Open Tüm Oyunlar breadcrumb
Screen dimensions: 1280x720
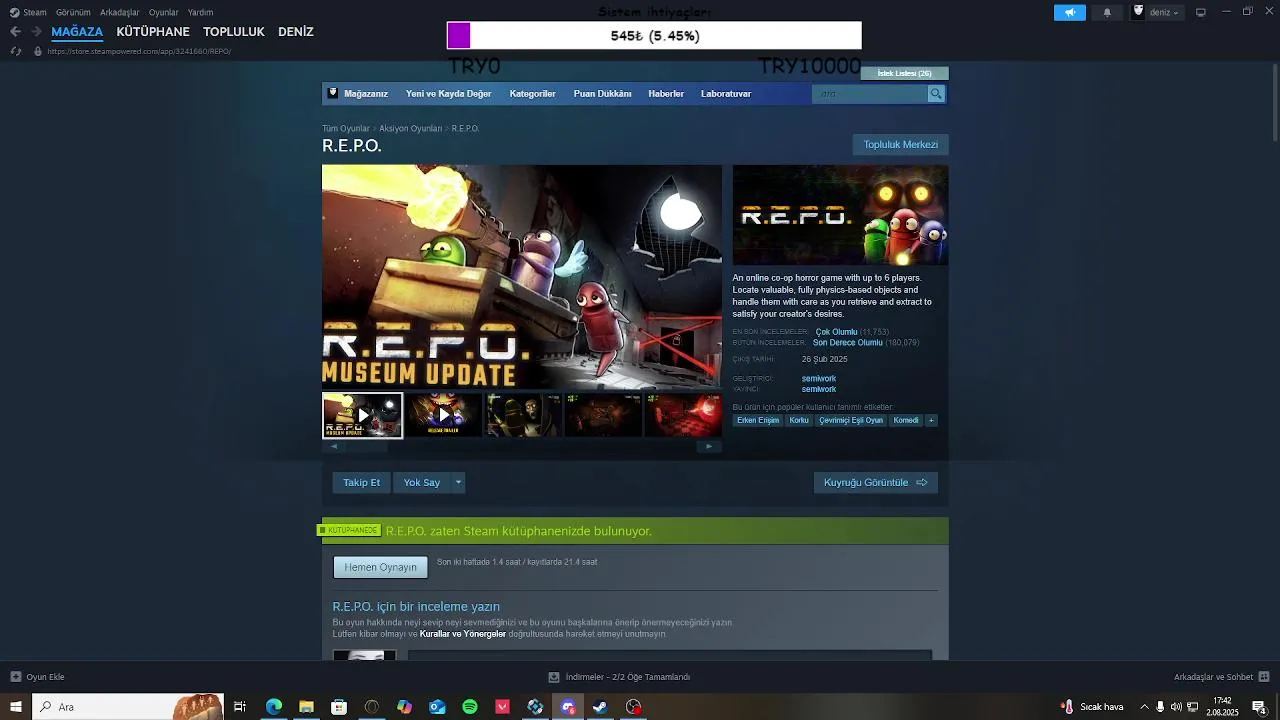pos(345,128)
